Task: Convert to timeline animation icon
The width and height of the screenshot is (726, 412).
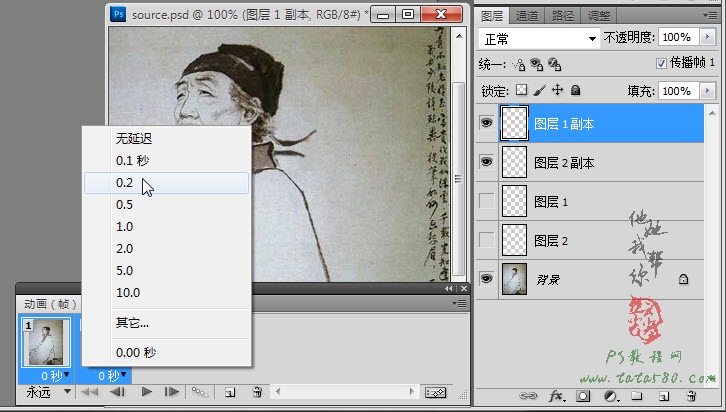Action: [x=436, y=393]
